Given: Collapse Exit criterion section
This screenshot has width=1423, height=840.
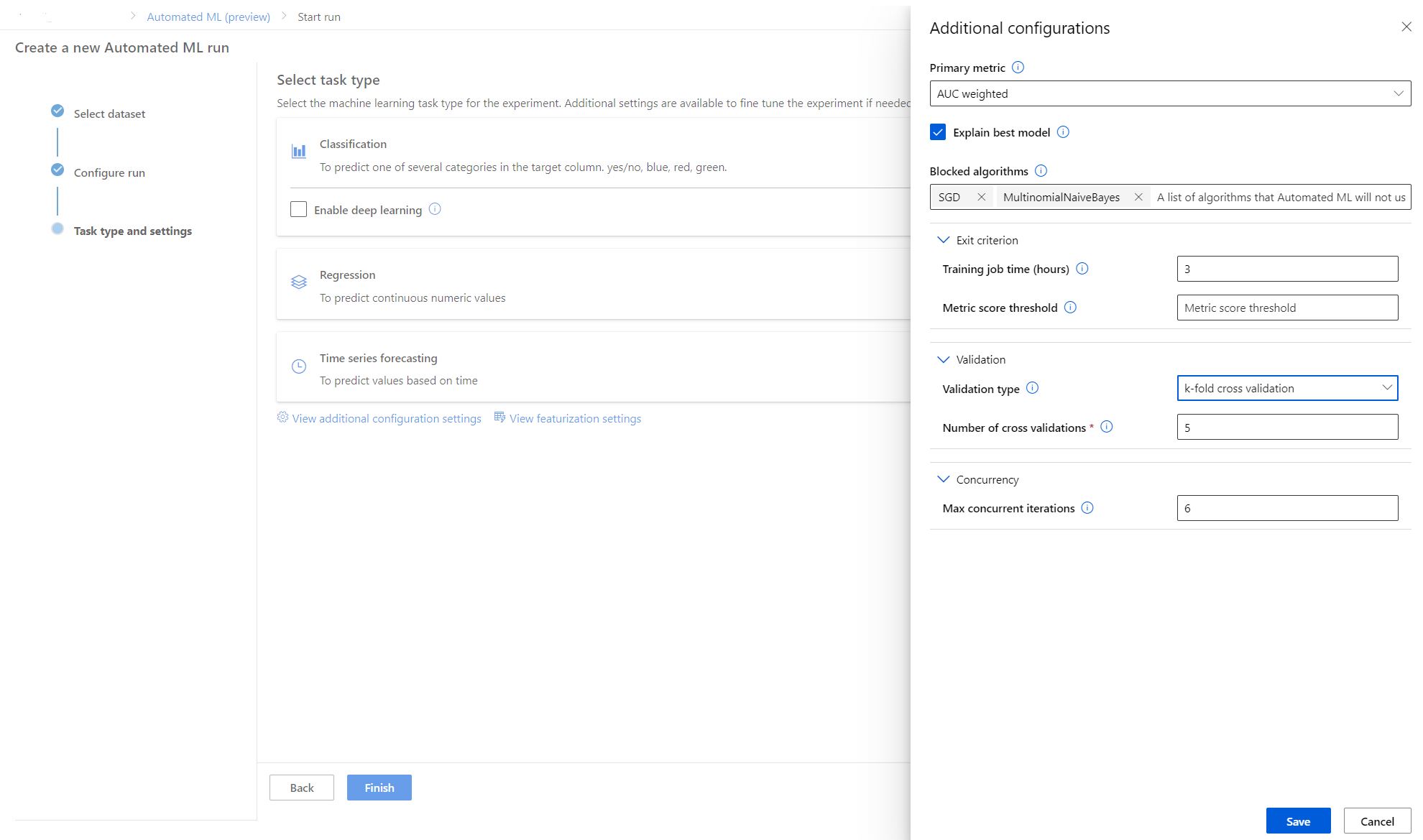Looking at the screenshot, I should 944,240.
